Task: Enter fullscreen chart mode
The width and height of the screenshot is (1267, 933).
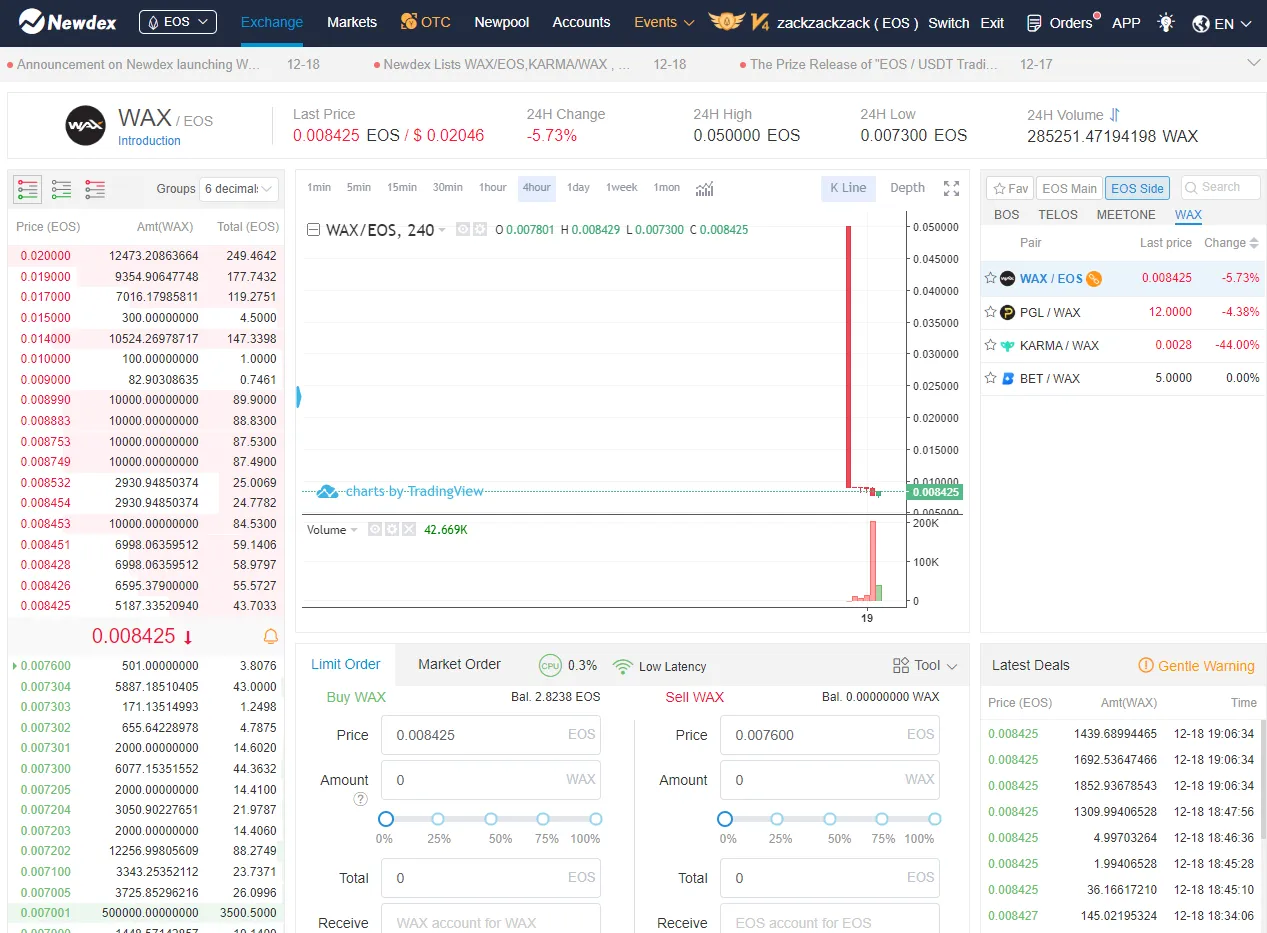Action: 951,188
